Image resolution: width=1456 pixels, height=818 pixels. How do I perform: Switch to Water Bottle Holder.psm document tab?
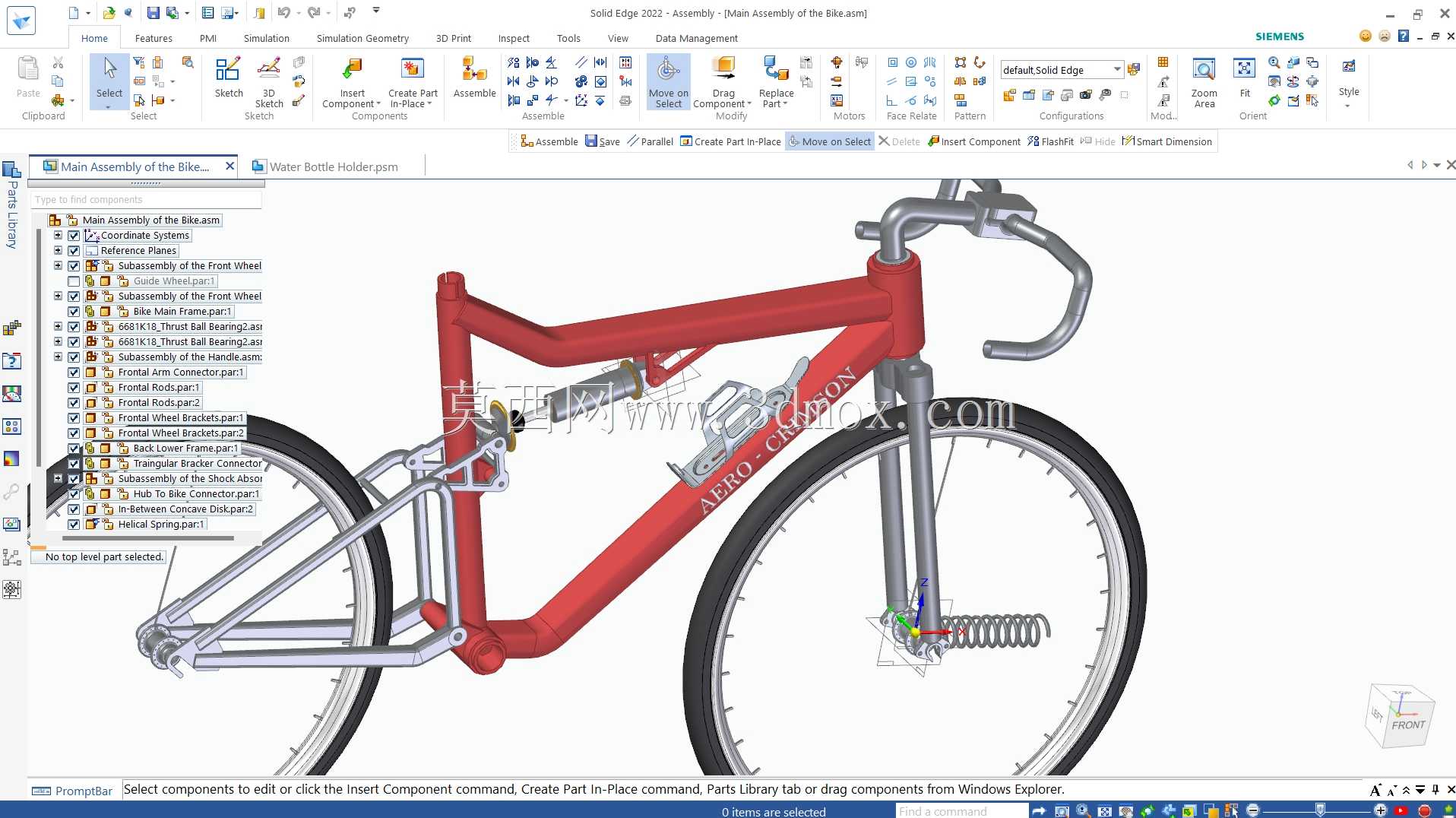[334, 166]
